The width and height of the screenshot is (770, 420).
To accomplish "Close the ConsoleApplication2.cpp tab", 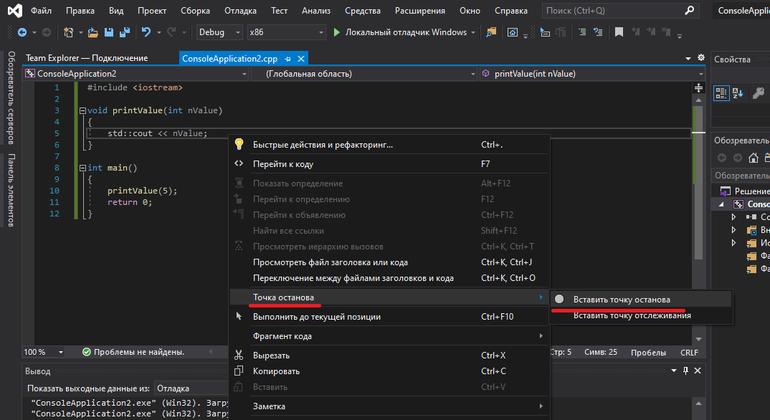I will (x=301, y=59).
